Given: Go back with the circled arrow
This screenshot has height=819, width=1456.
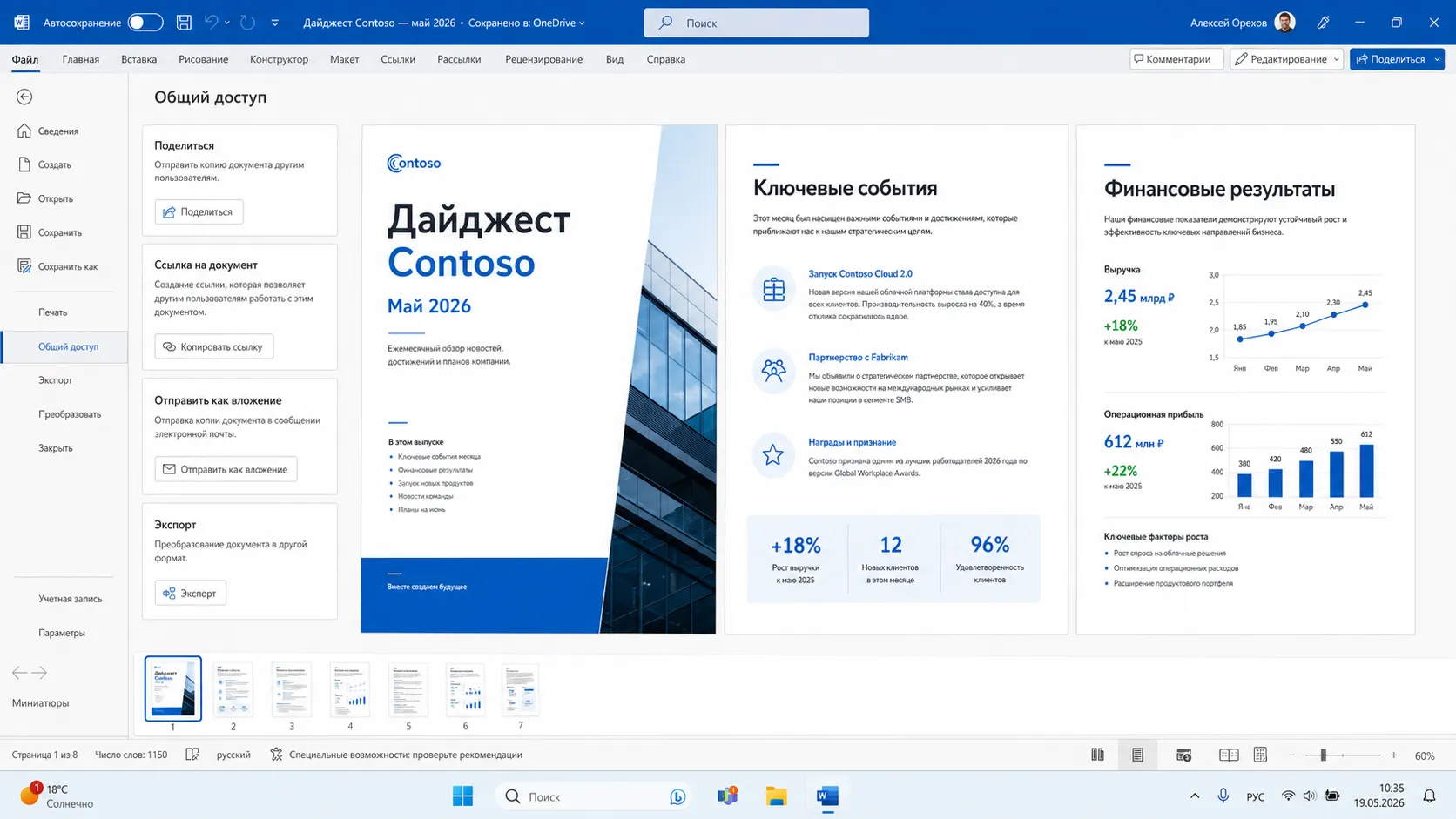Looking at the screenshot, I should pos(24,97).
